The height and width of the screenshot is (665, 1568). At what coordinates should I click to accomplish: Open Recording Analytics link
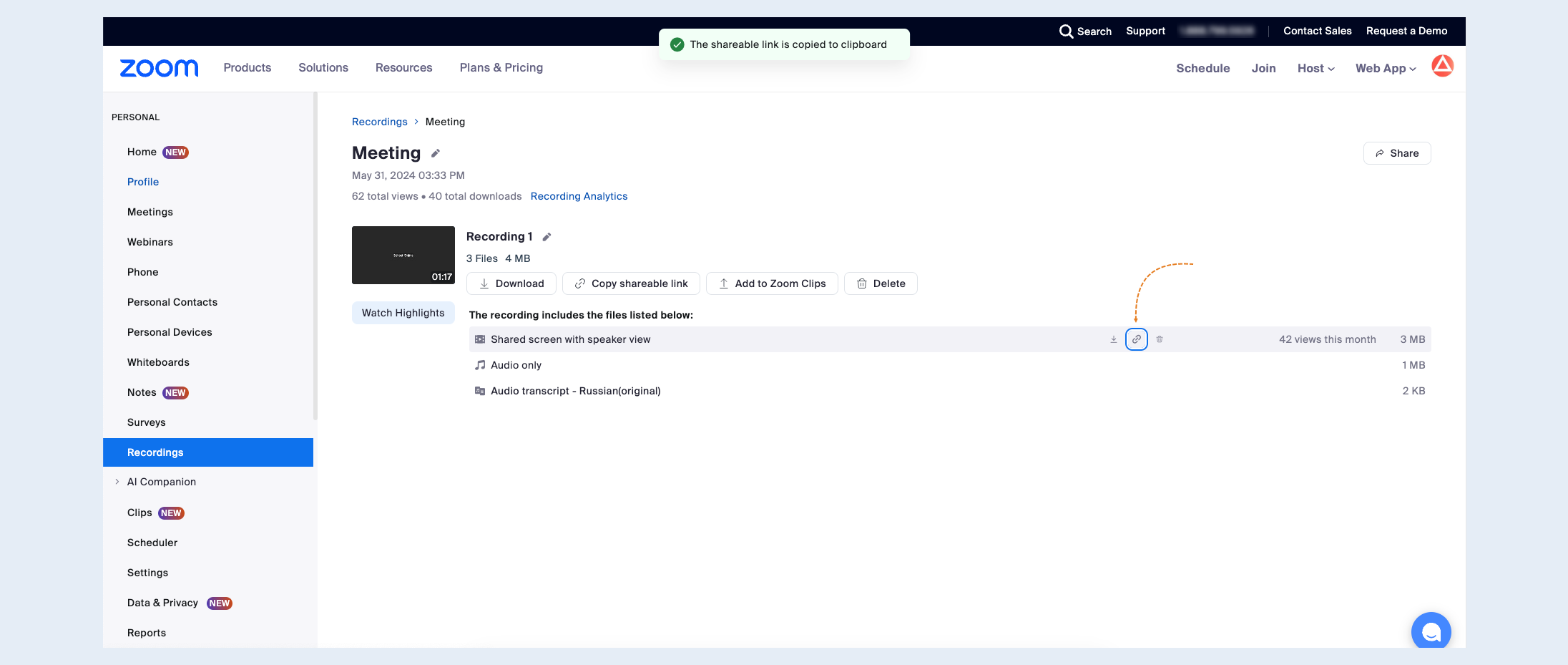[579, 196]
